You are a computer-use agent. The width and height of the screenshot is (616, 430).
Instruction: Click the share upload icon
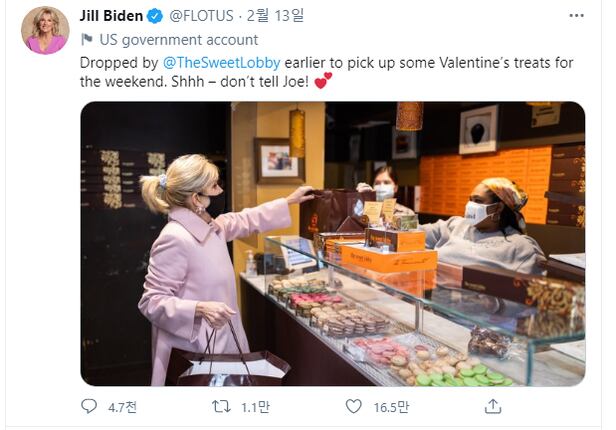pyautogui.click(x=492, y=407)
